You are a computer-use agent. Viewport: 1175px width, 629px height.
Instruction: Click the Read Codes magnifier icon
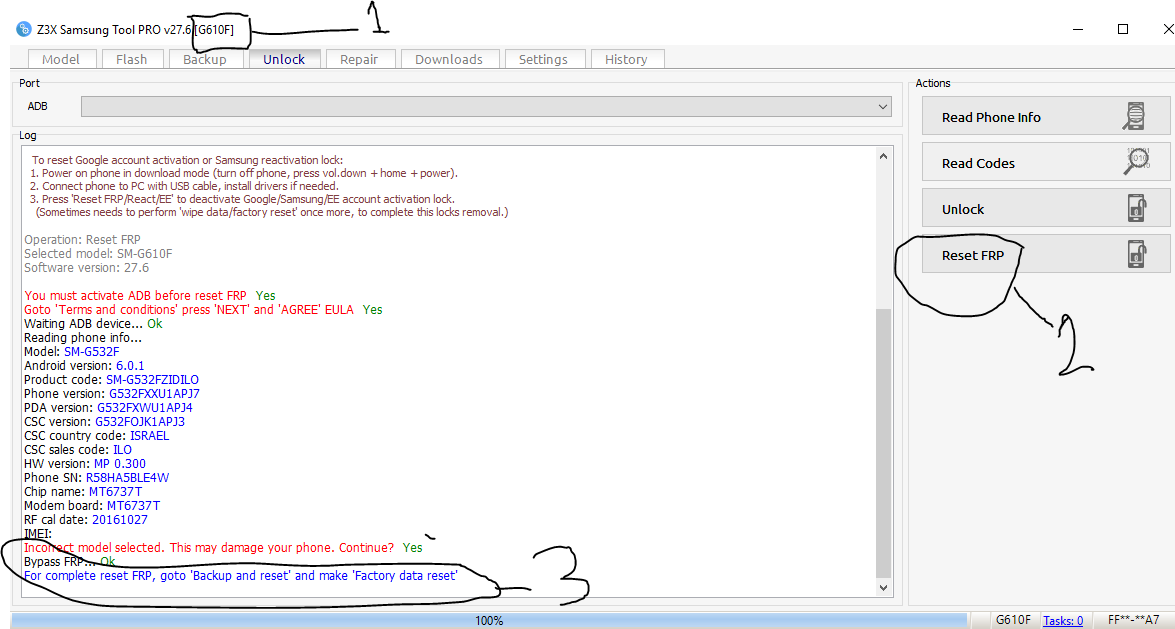[1136, 162]
